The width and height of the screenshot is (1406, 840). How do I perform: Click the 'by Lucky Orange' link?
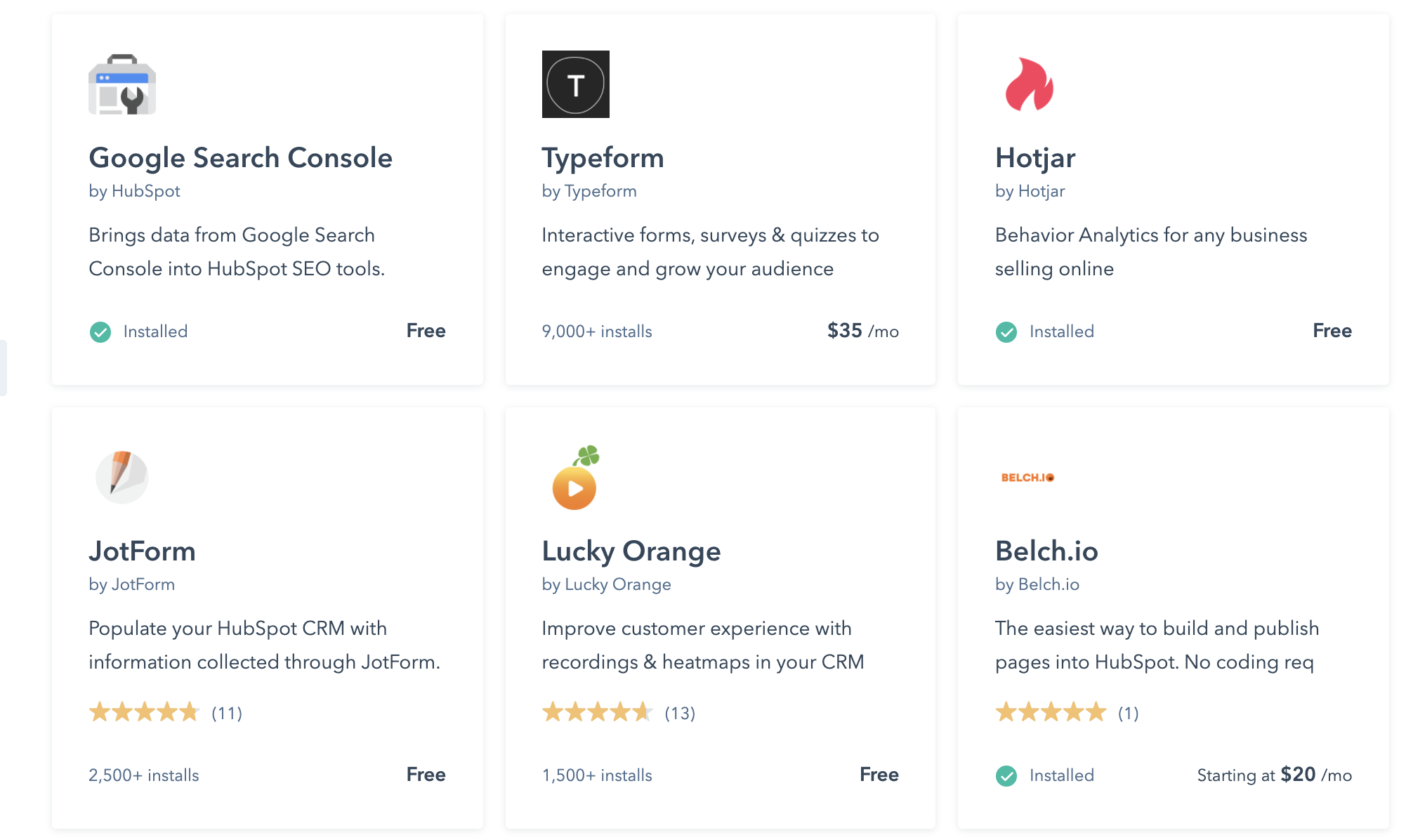point(606,584)
